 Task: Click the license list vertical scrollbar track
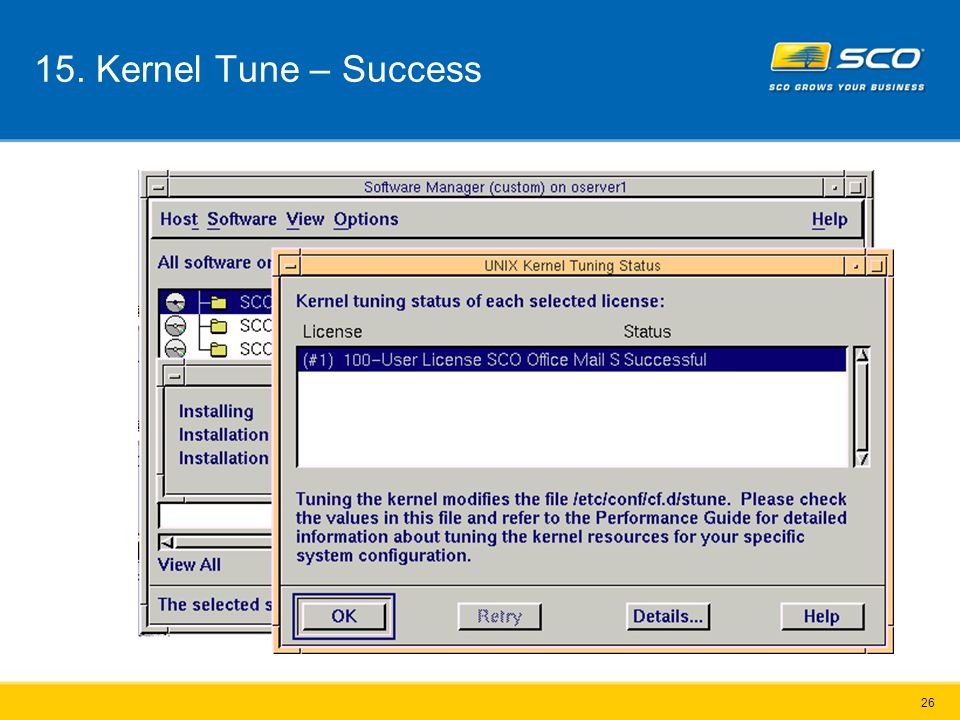pos(862,407)
